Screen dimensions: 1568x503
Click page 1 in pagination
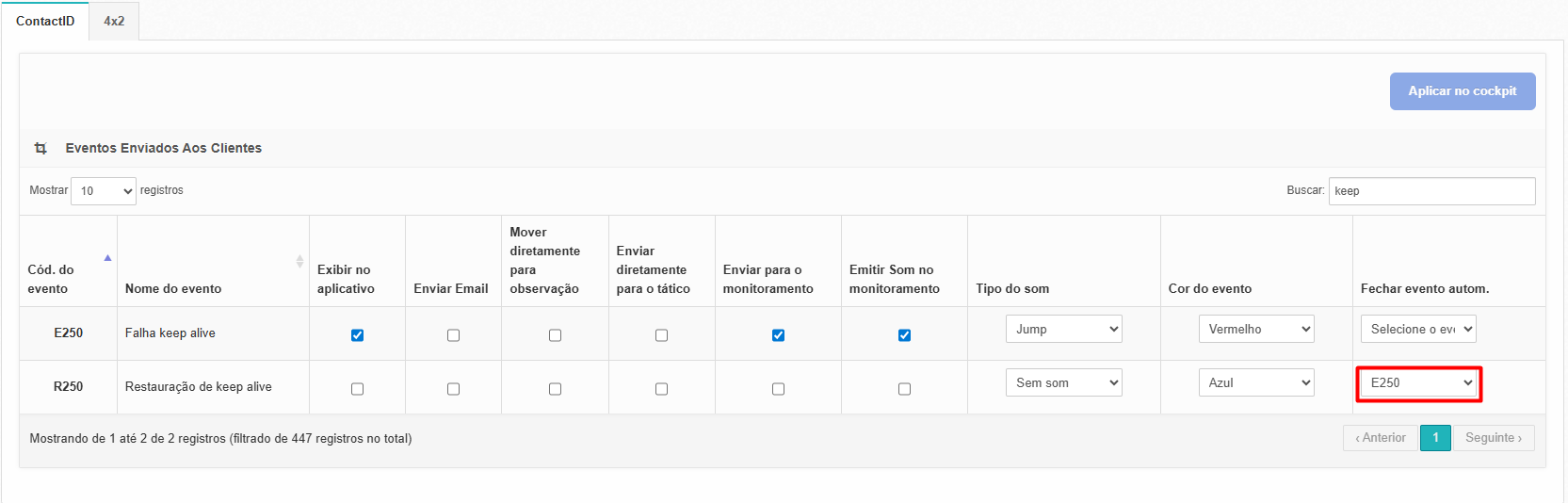click(x=1435, y=438)
